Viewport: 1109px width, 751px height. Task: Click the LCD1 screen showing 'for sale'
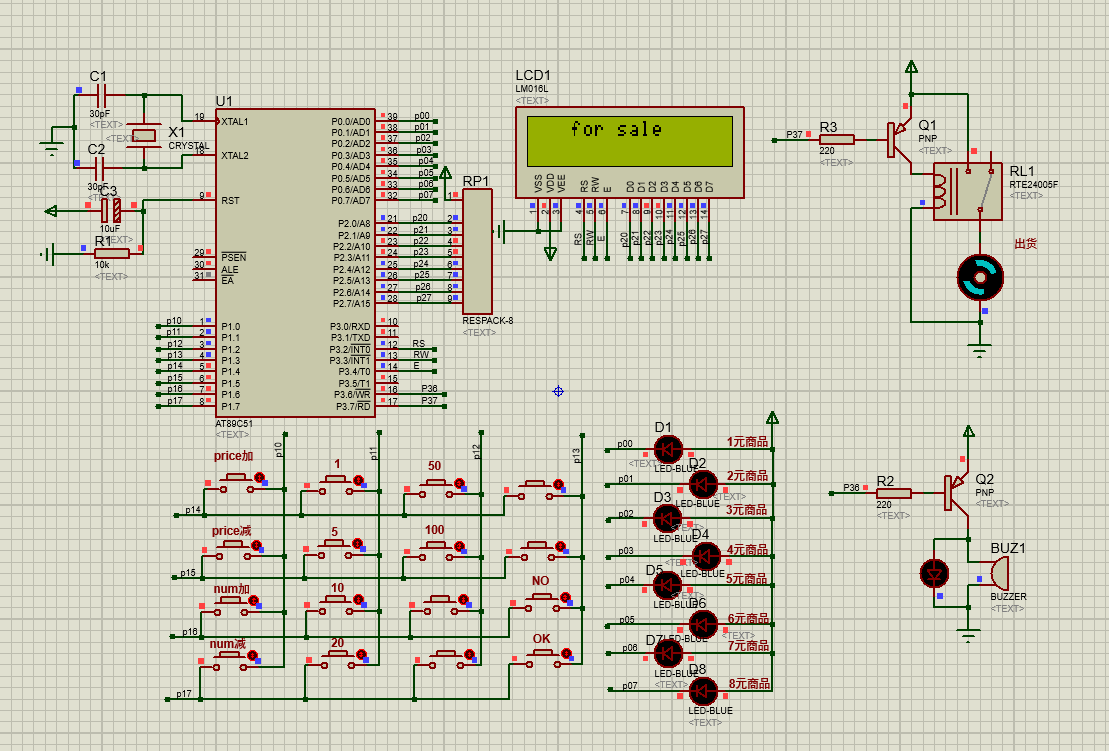point(629,141)
